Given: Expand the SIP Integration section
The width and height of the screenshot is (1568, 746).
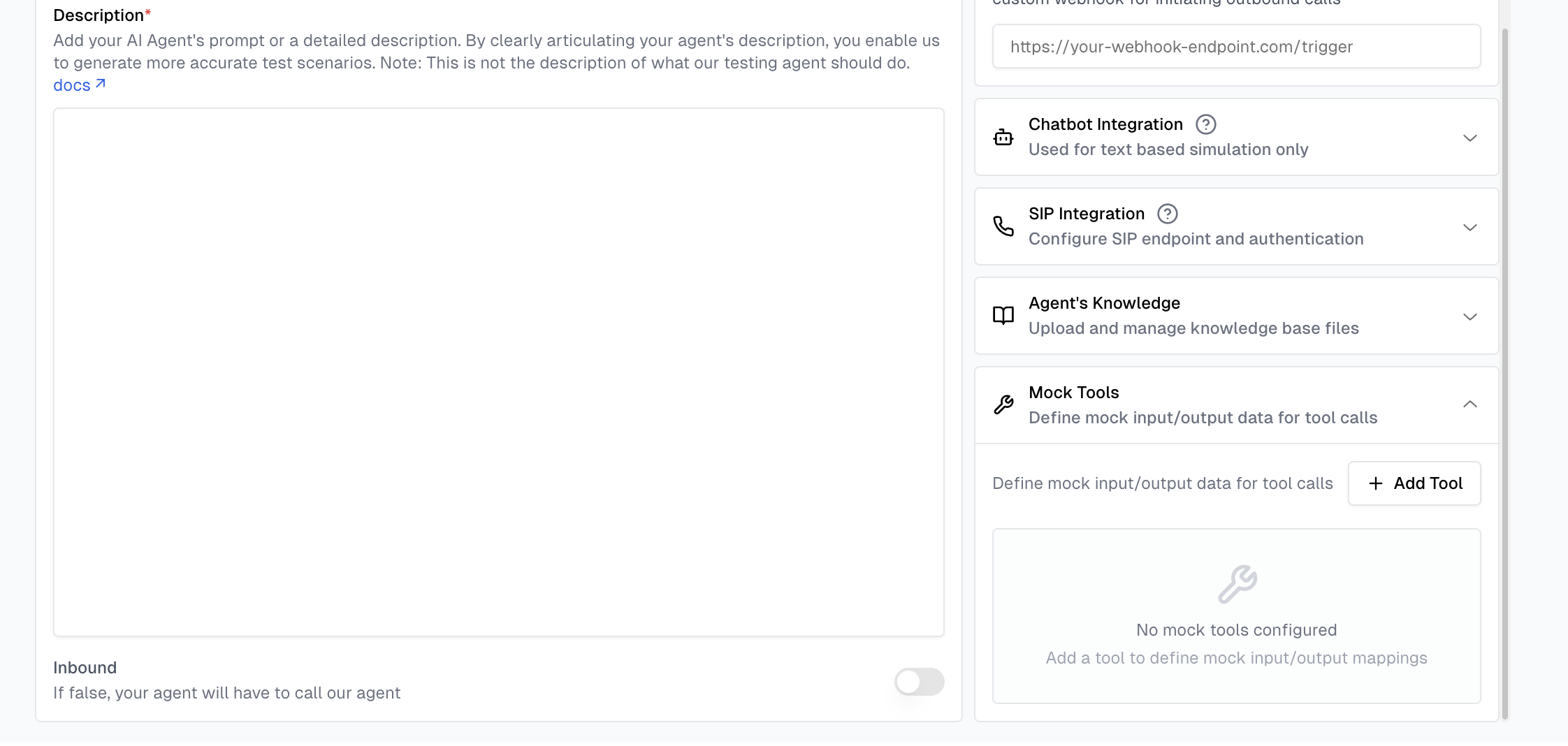Looking at the screenshot, I should click(1471, 227).
